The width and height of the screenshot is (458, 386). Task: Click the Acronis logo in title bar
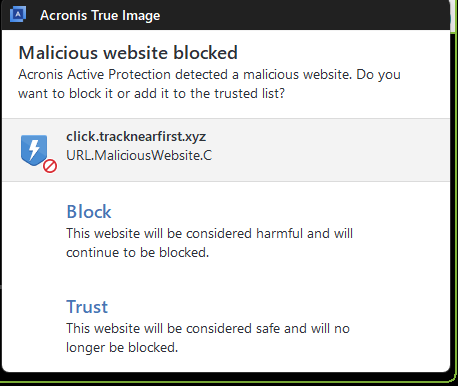click(x=18, y=15)
